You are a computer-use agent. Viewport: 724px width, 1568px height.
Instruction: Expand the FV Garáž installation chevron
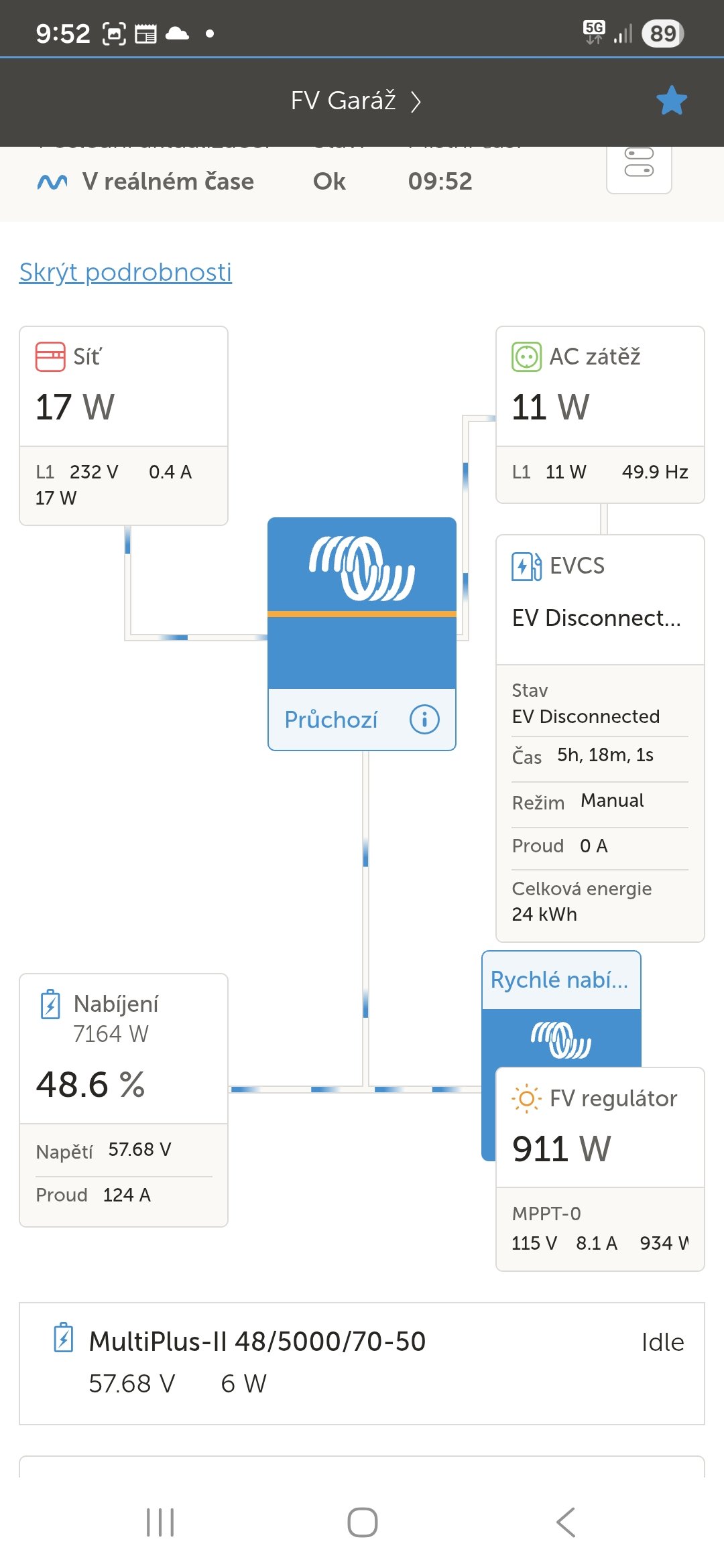(416, 102)
